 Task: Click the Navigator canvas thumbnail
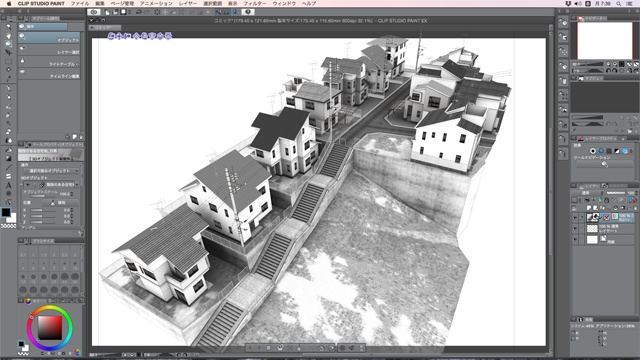(x=605, y=40)
